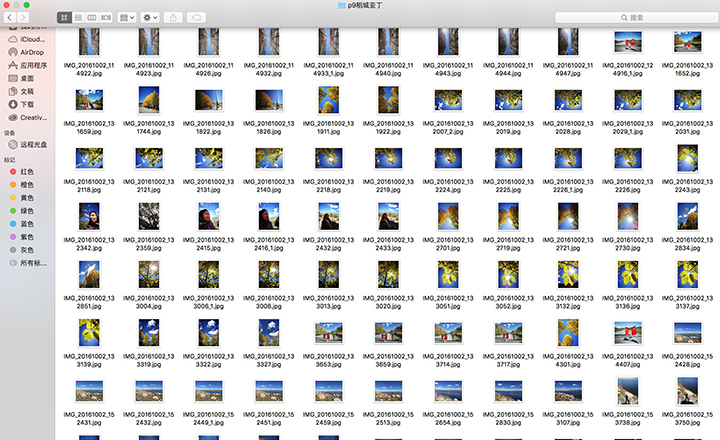Go back with the left arrow button

(x=10, y=17)
